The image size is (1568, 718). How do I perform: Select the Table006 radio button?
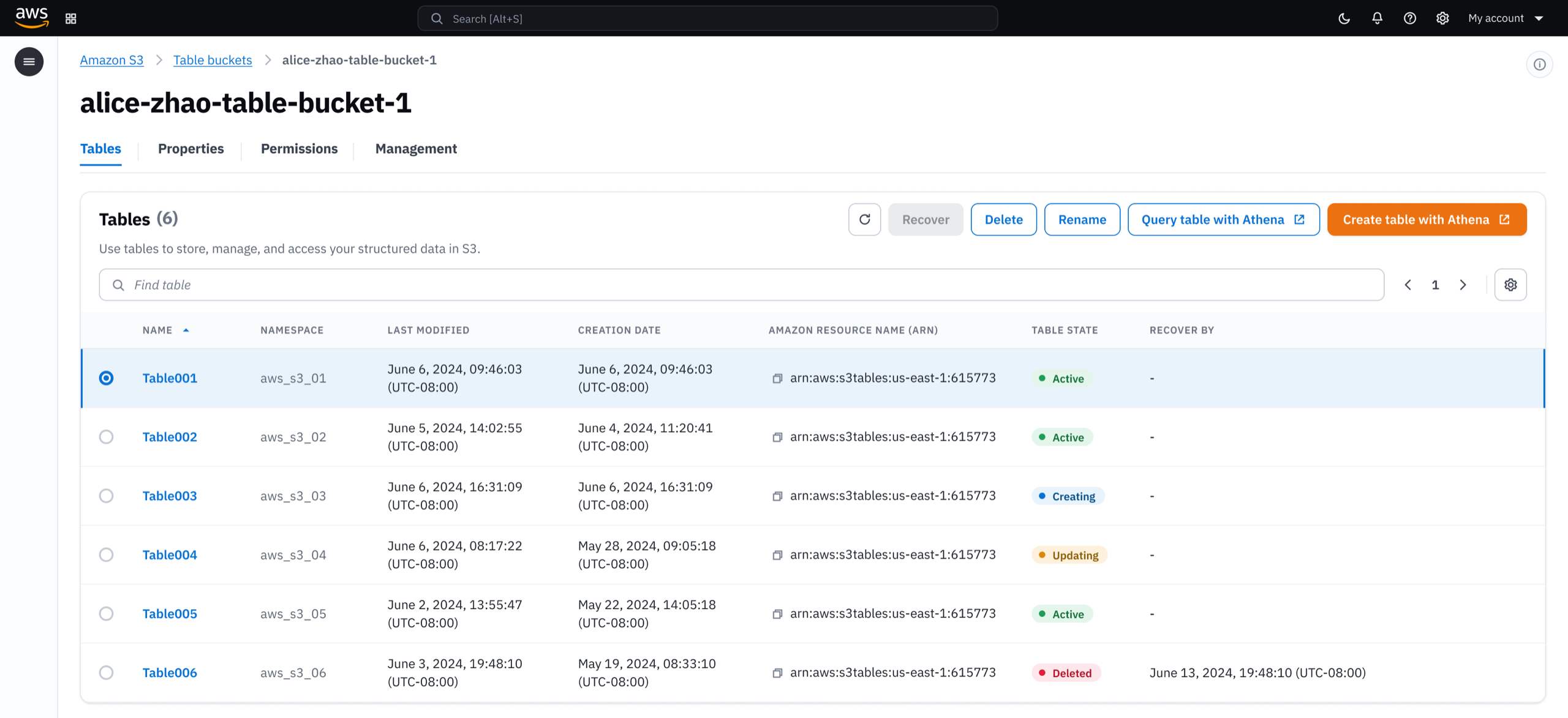[106, 672]
